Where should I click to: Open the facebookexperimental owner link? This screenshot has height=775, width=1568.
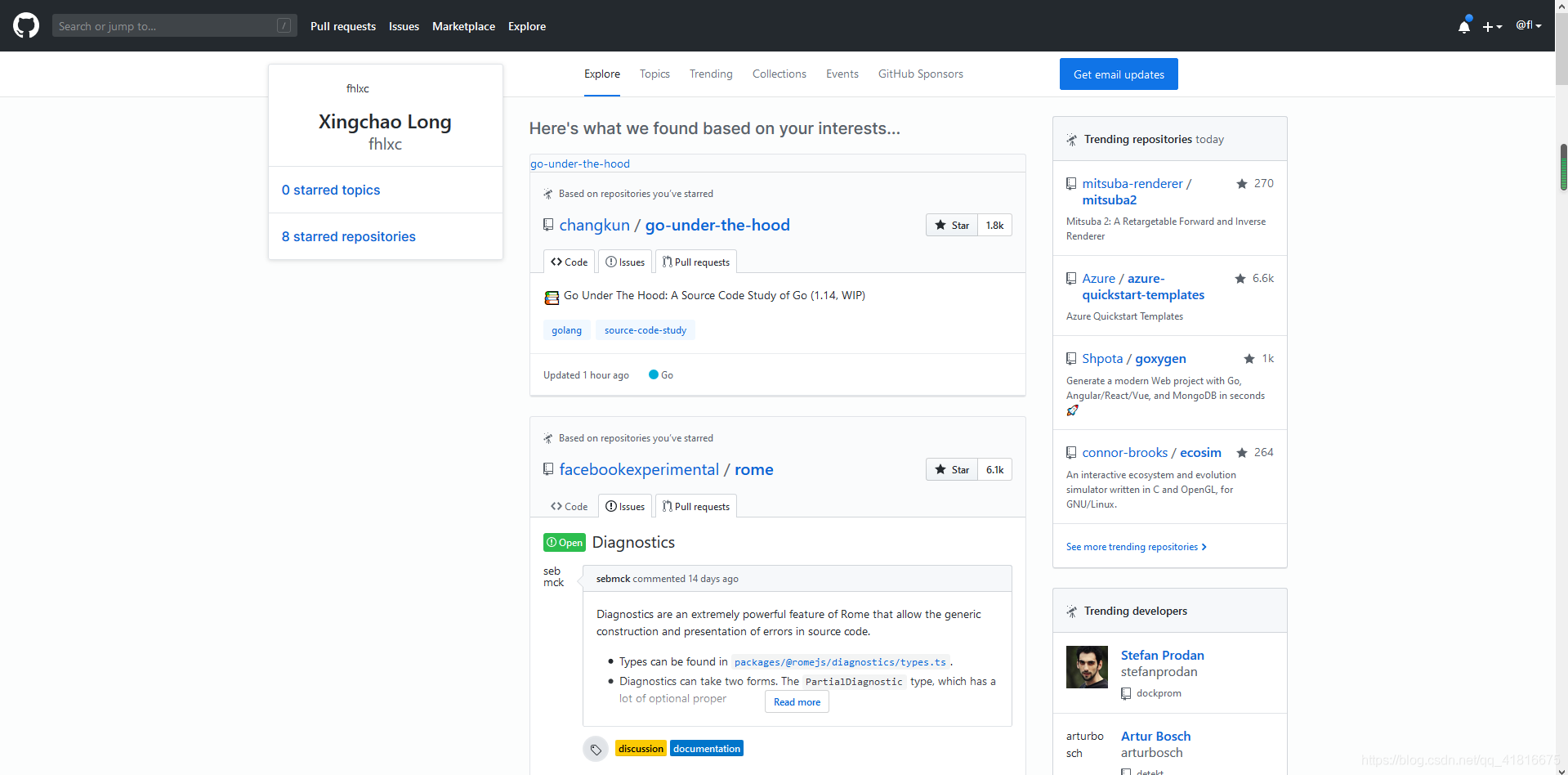tap(639, 469)
